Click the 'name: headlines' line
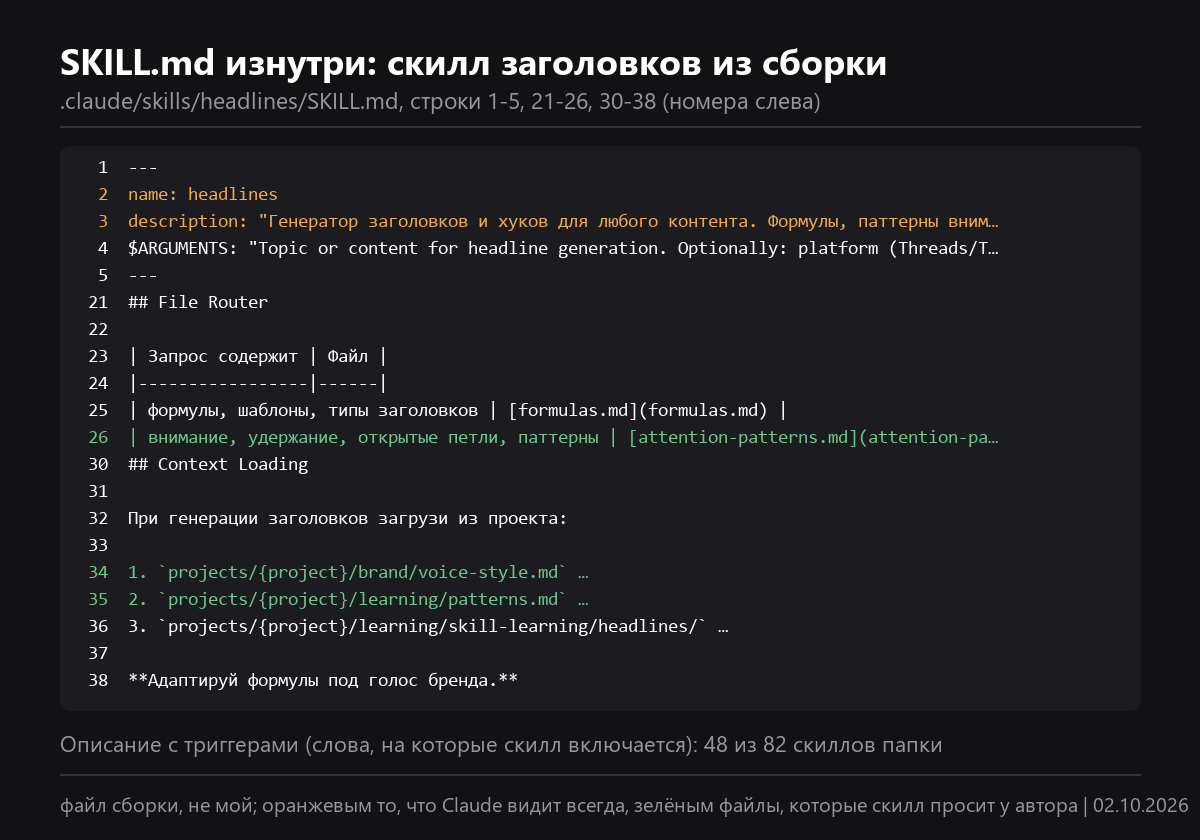The height and width of the screenshot is (840, 1200). coord(203,194)
